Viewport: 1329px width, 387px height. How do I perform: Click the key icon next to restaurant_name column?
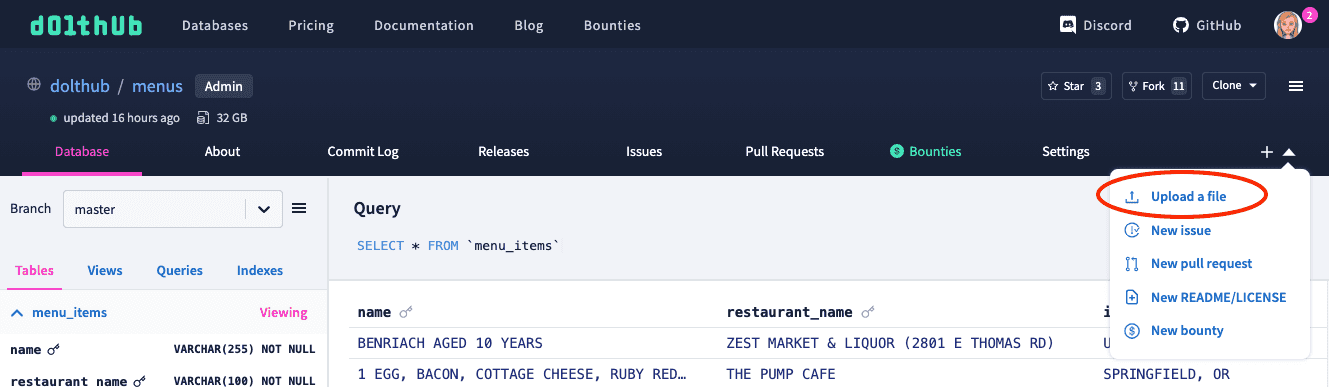(868, 313)
